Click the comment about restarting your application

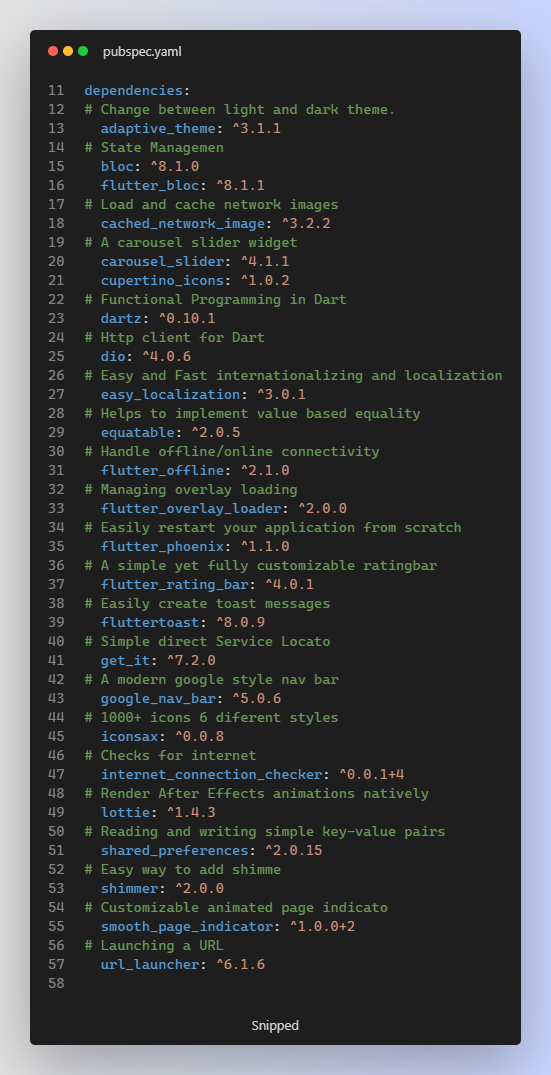pyautogui.click(x=273, y=528)
